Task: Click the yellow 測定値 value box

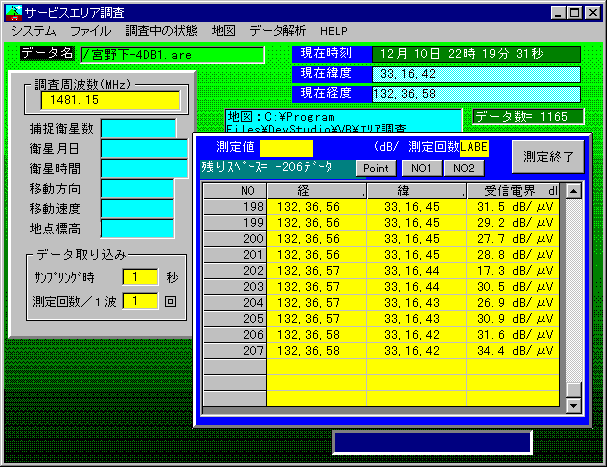Action: point(286,148)
